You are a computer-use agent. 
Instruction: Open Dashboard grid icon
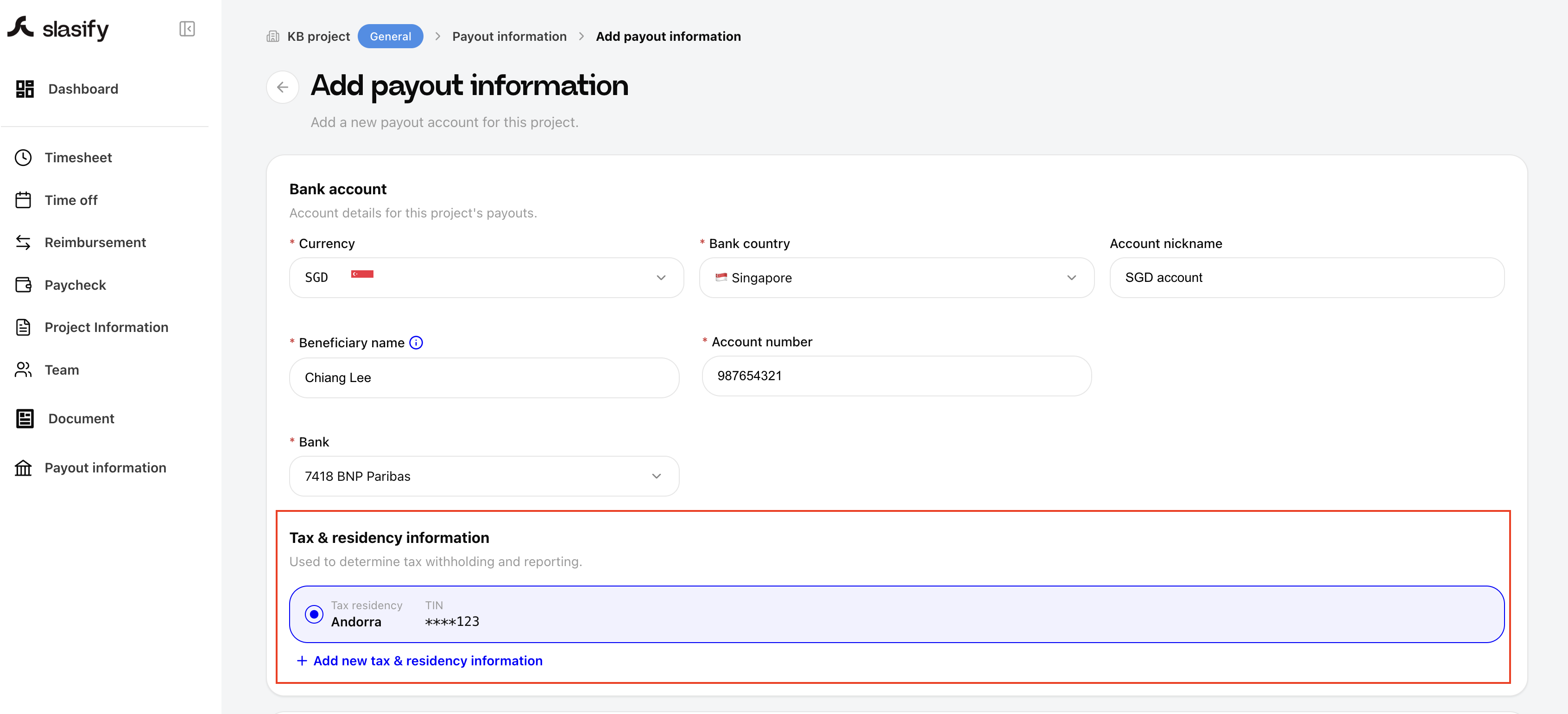coord(25,89)
